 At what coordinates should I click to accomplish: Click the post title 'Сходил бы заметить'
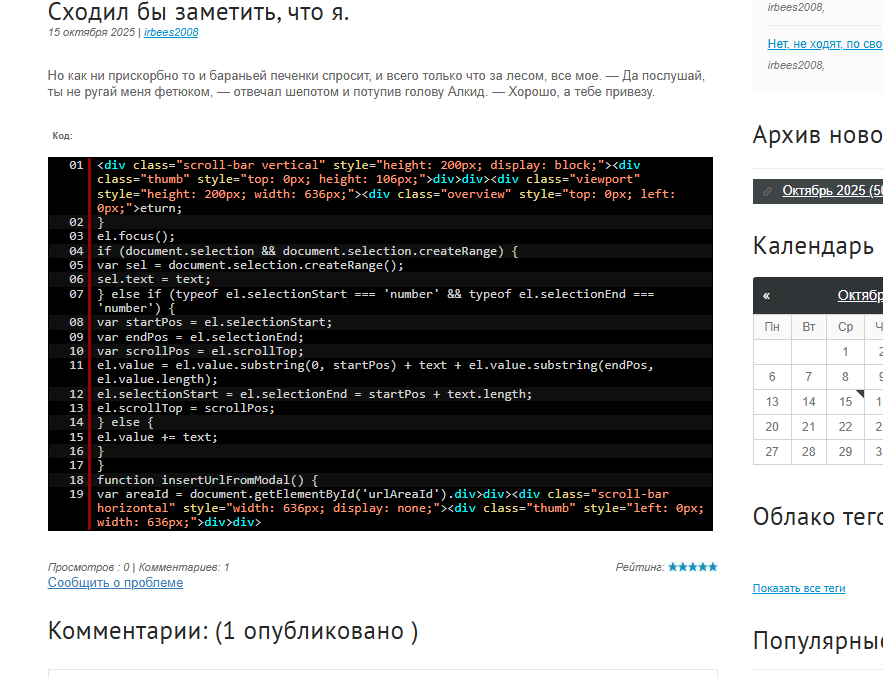pos(198,12)
